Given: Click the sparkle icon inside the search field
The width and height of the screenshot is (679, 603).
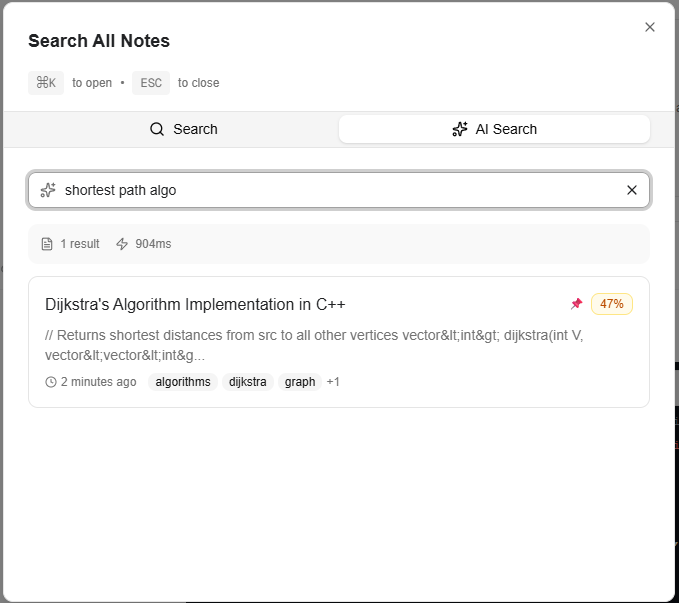Looking at the screenshot, I should (x=48, y=190).
